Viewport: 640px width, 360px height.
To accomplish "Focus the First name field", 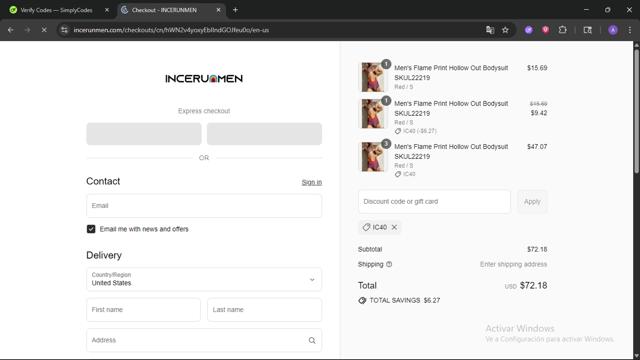I will click(x=143, y=310).
